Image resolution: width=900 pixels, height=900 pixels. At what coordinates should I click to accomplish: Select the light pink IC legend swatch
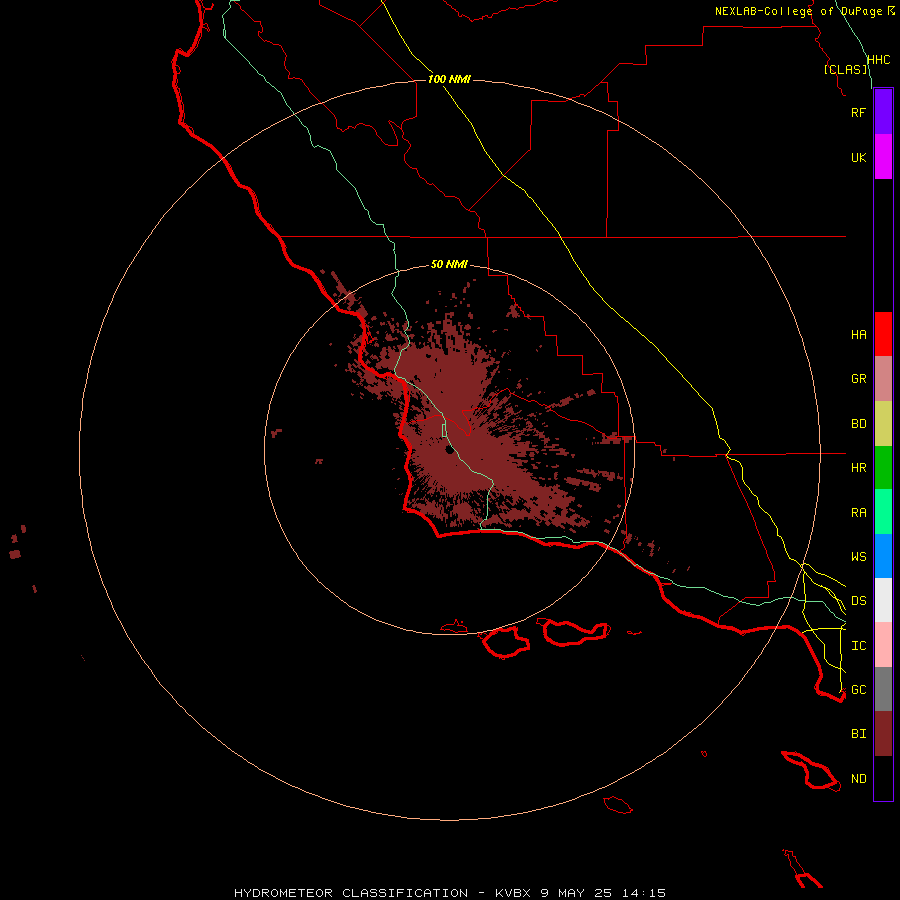[883, 645]
